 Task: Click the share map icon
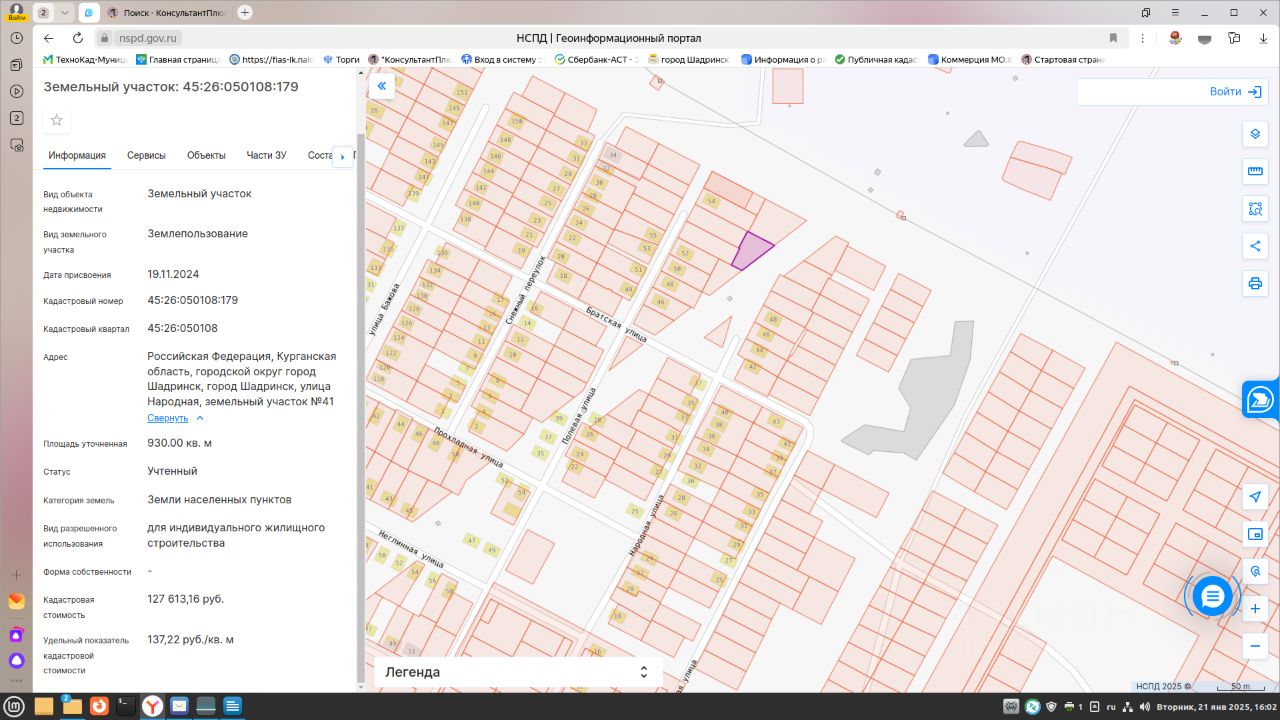(x=1255, y=246)
